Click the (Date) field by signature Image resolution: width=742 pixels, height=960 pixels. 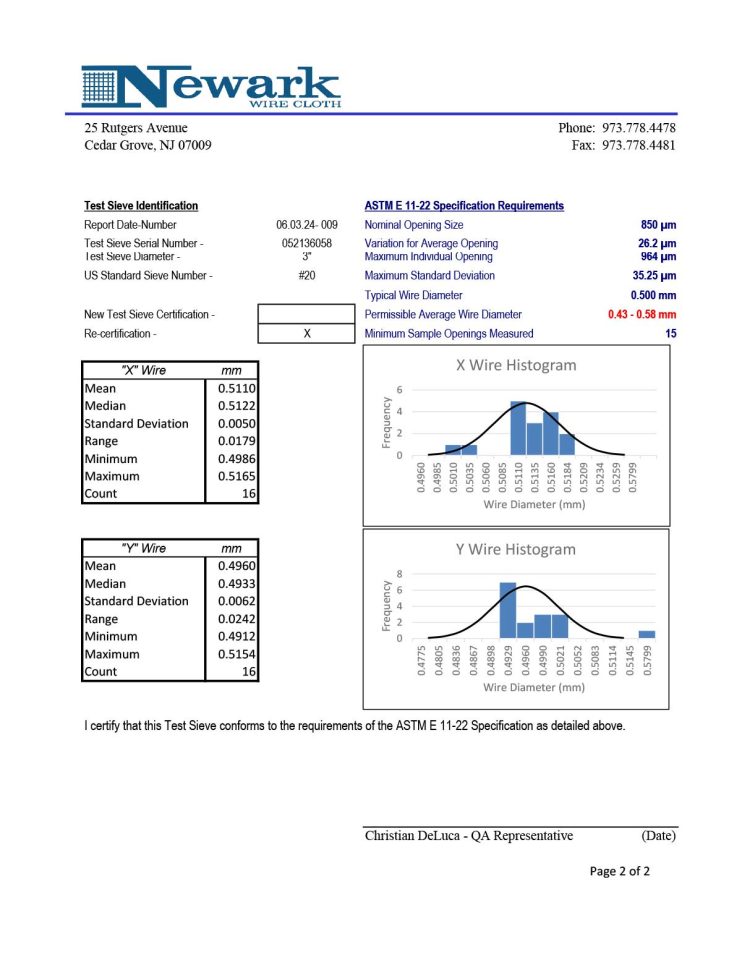click(x=658, y=836)
